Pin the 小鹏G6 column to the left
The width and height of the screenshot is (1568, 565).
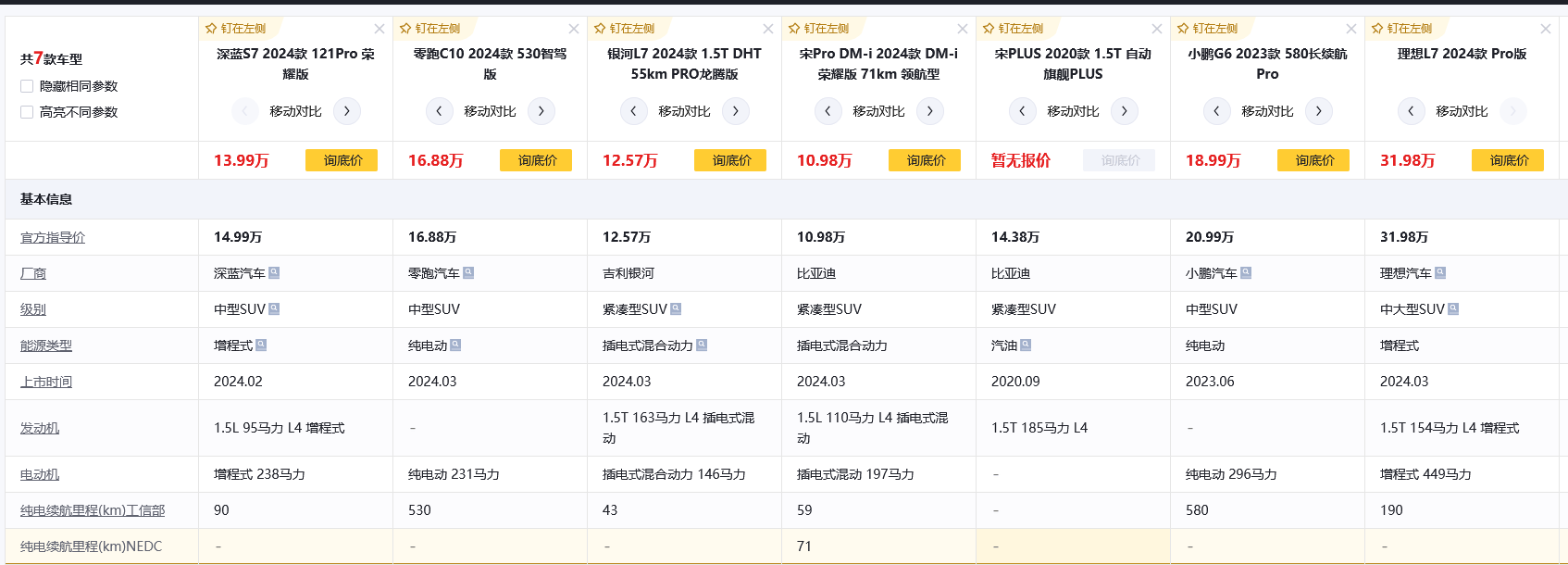(x=1208, y=29)
